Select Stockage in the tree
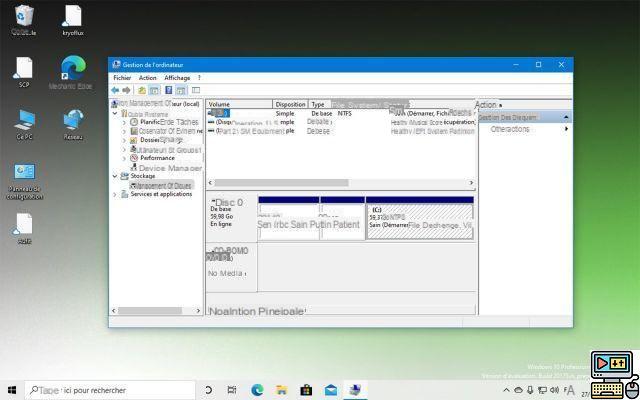The image size is (640, 400). pyautogui.click(x=142, y=176)
